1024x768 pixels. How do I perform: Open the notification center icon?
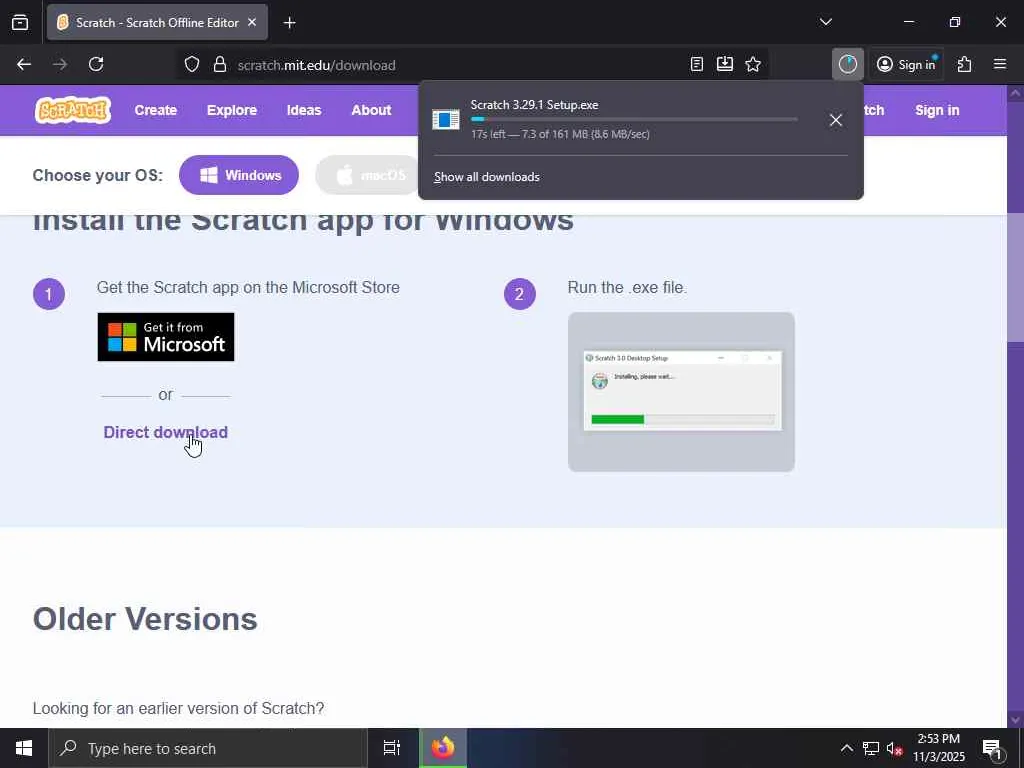[993, 748]
